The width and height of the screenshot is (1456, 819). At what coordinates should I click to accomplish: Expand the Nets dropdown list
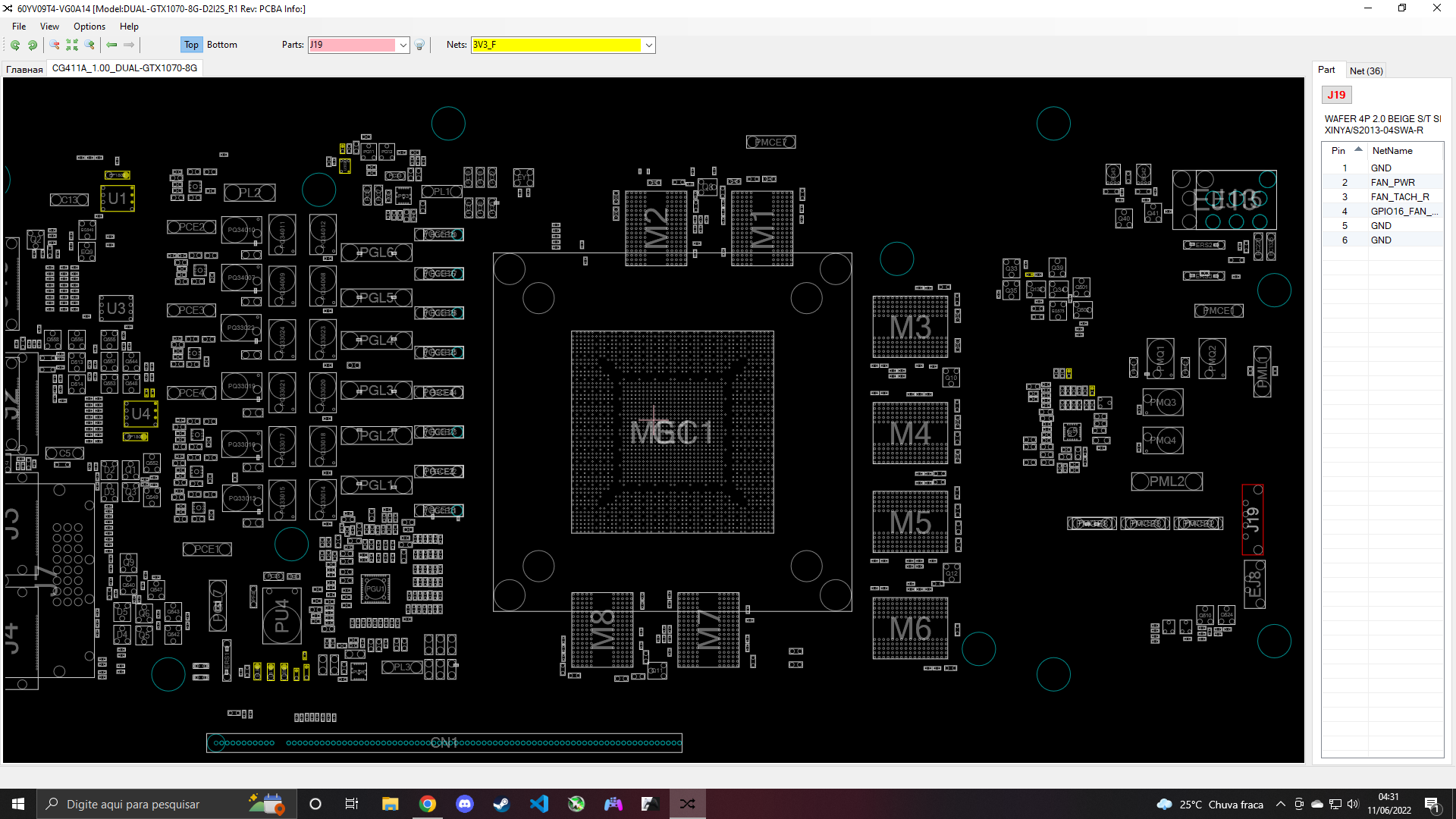649,45
